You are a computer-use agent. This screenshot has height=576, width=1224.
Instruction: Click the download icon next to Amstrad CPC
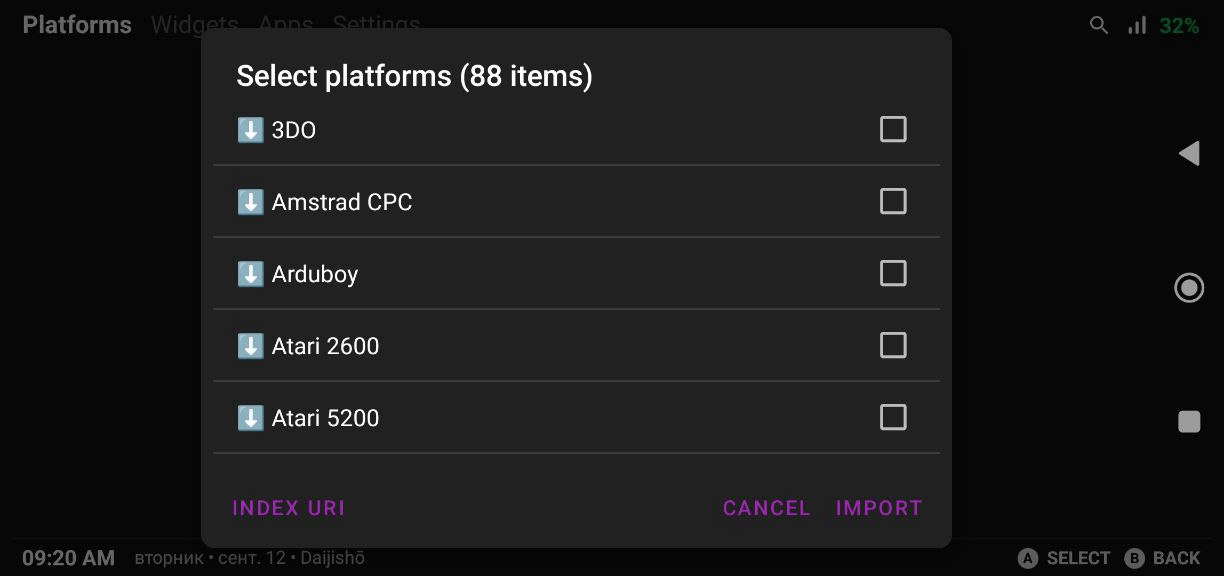[250, 202]
